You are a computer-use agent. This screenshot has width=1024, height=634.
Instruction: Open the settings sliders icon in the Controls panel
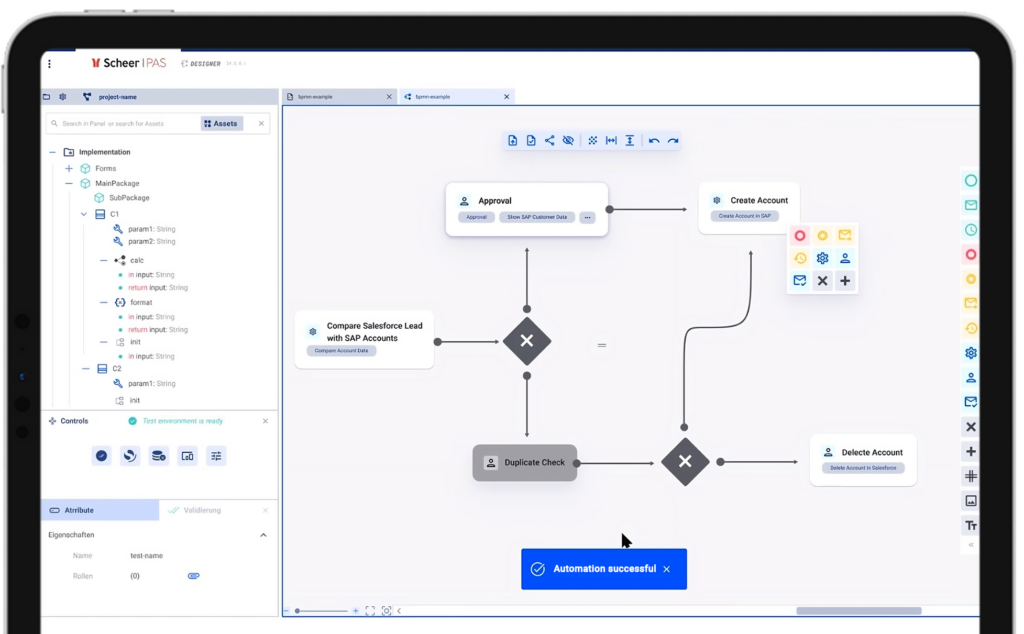pos(215,455)
